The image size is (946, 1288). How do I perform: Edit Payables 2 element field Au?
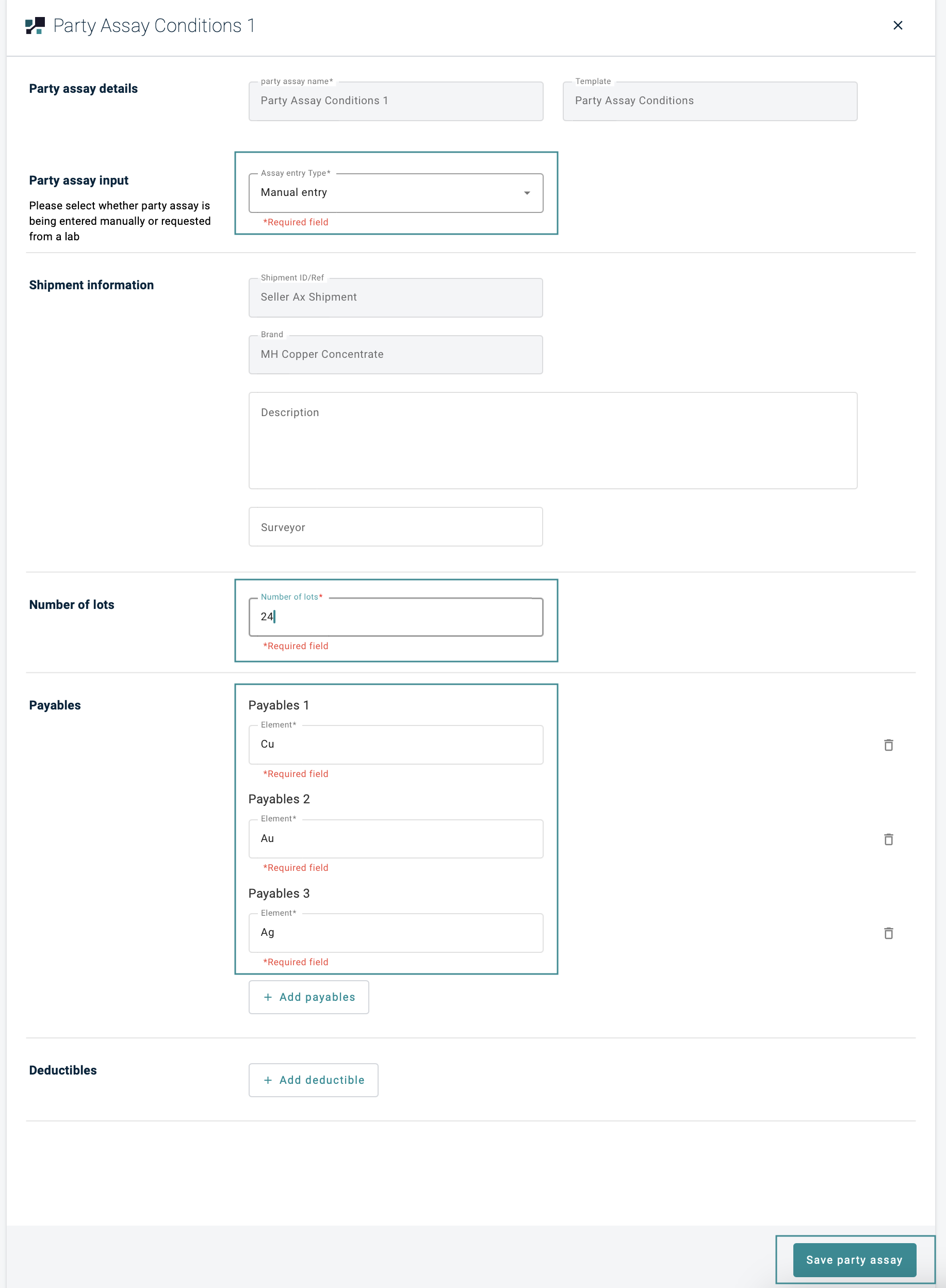pyautogui.click(x=396, y=838)
